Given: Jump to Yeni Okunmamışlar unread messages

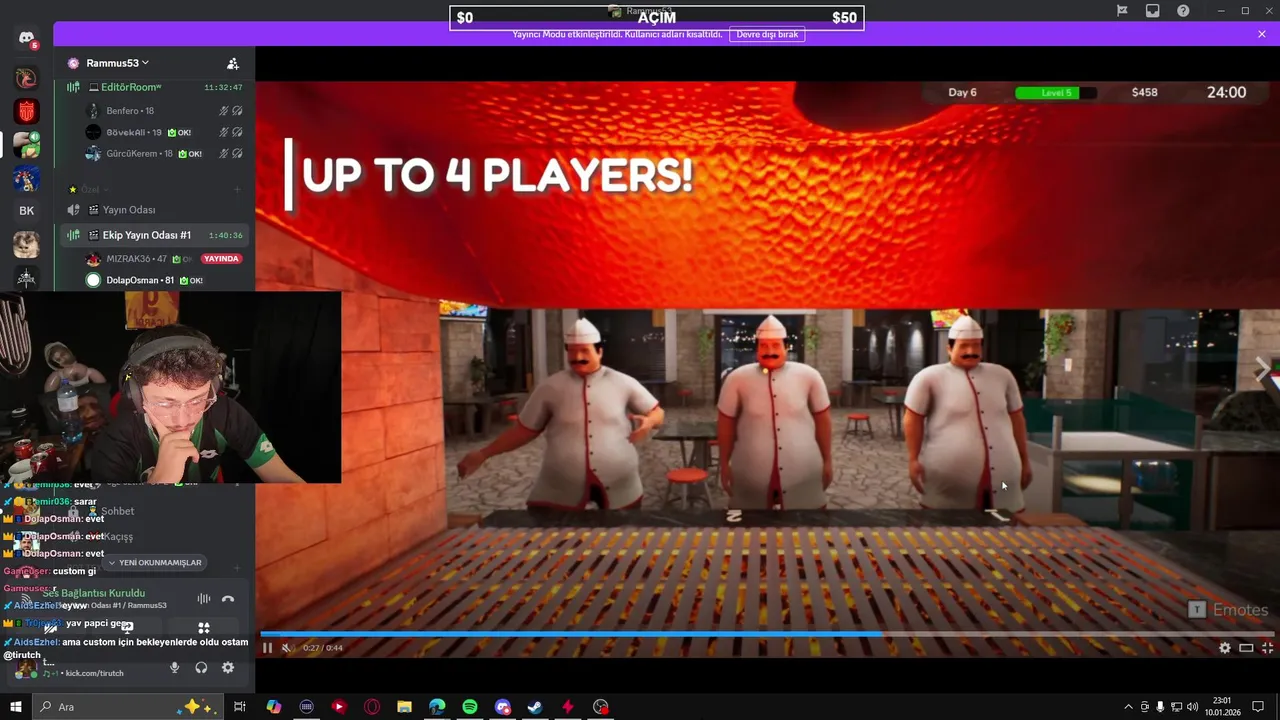Looking at the screenshot, I should pyautogui.click(x=154, y=563).
